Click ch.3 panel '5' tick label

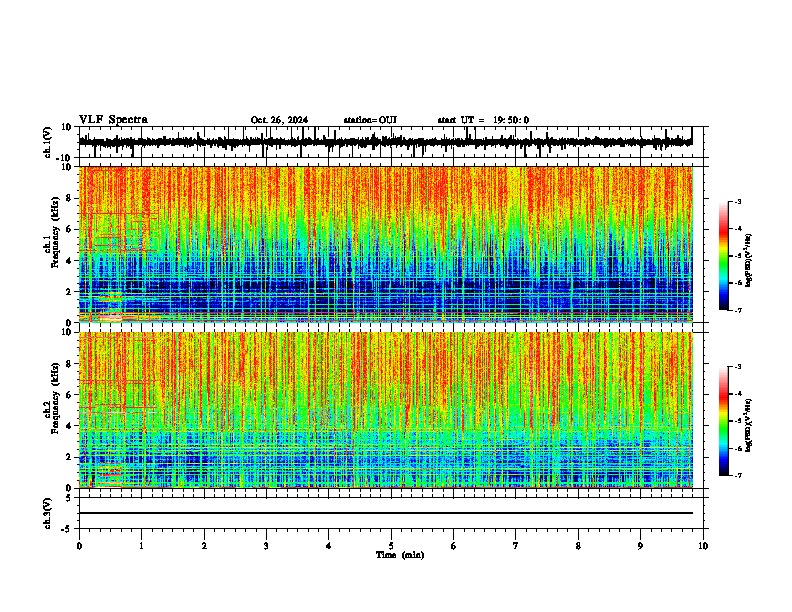pos(69,498)
